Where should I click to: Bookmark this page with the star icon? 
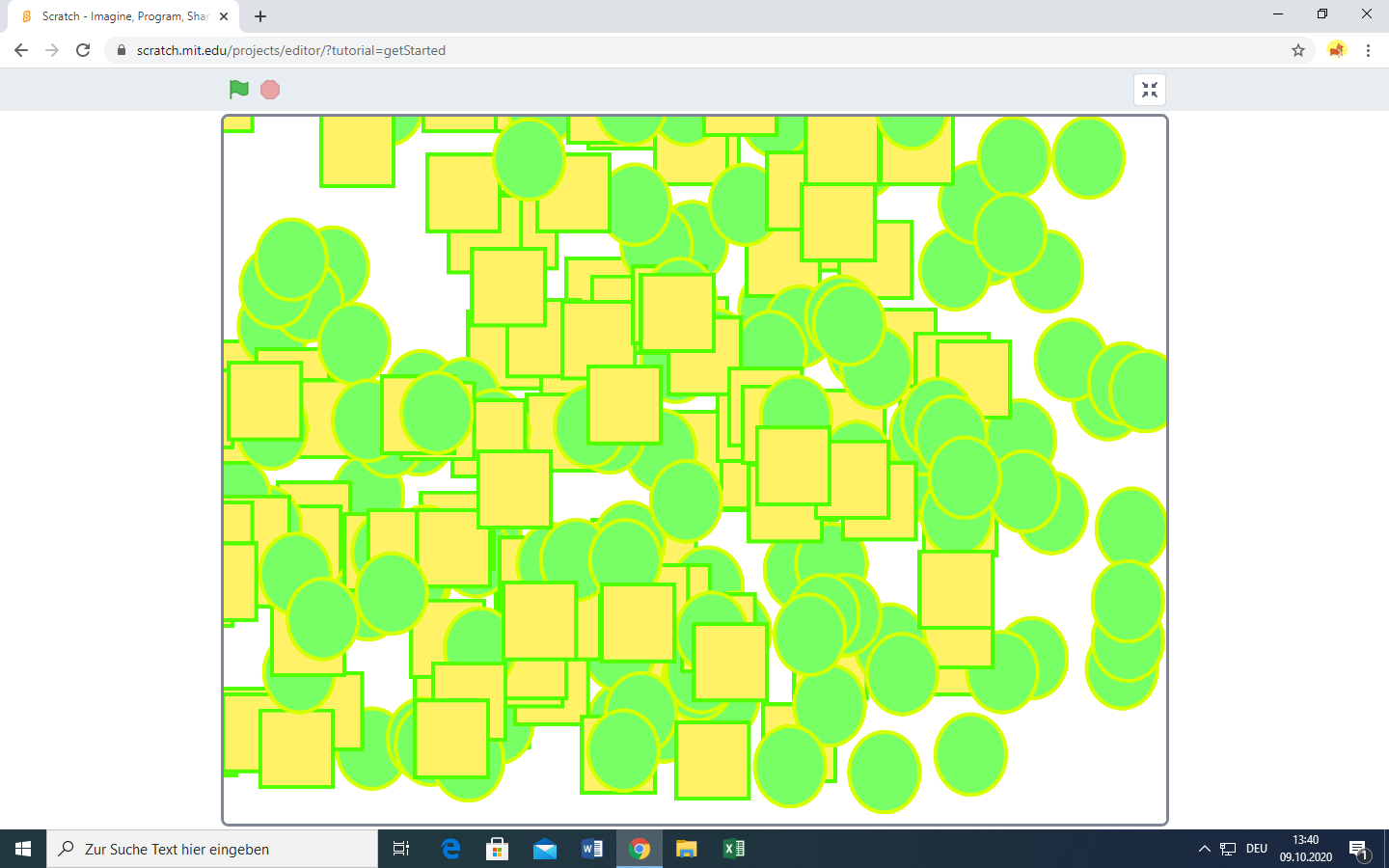(x=1298, y=50)
